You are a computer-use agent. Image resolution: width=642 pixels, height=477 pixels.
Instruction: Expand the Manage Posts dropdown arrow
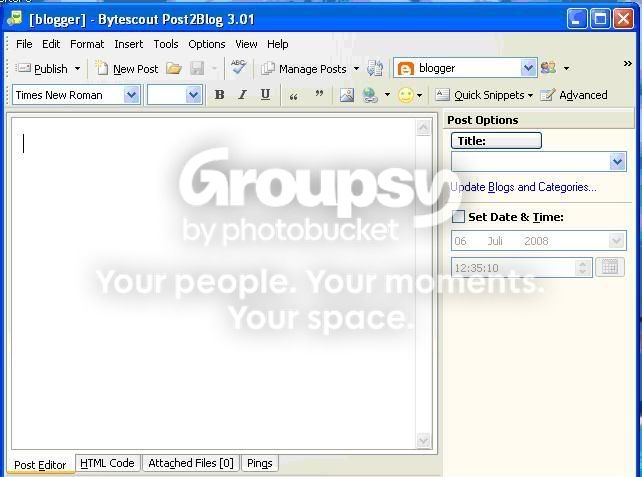pyautogui.click(x=356, y=69)
